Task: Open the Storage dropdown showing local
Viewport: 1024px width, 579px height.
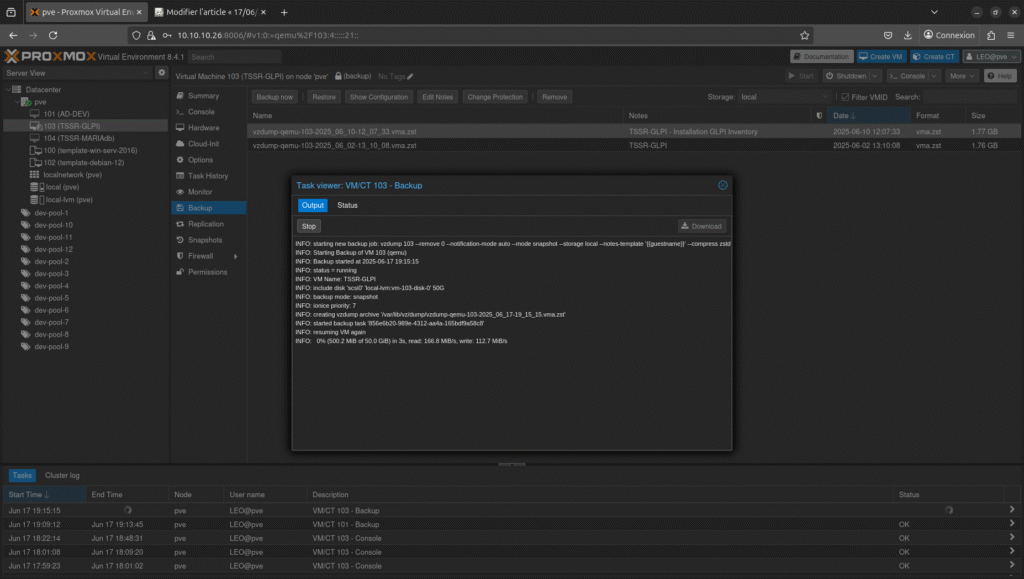Action: [784, 97]
